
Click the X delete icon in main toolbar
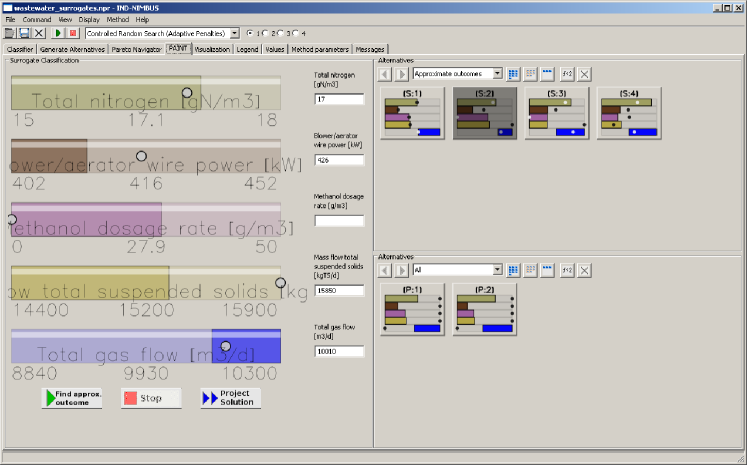click(x=39, y=33)
